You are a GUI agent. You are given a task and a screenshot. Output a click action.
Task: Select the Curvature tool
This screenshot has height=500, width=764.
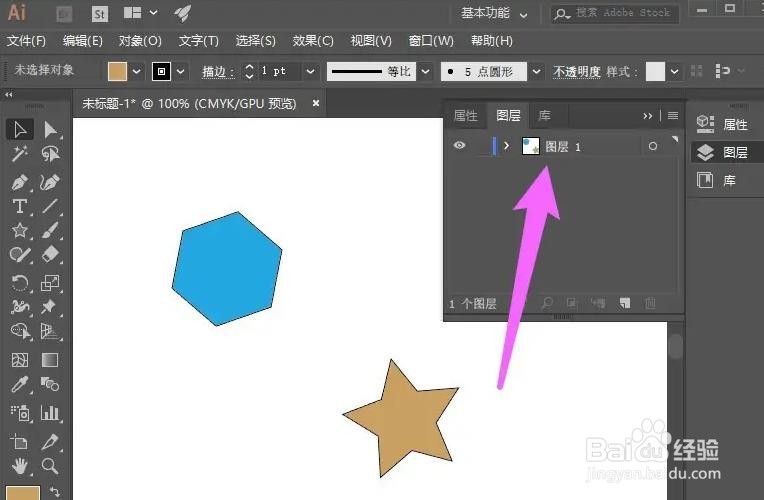click(50, 182)
